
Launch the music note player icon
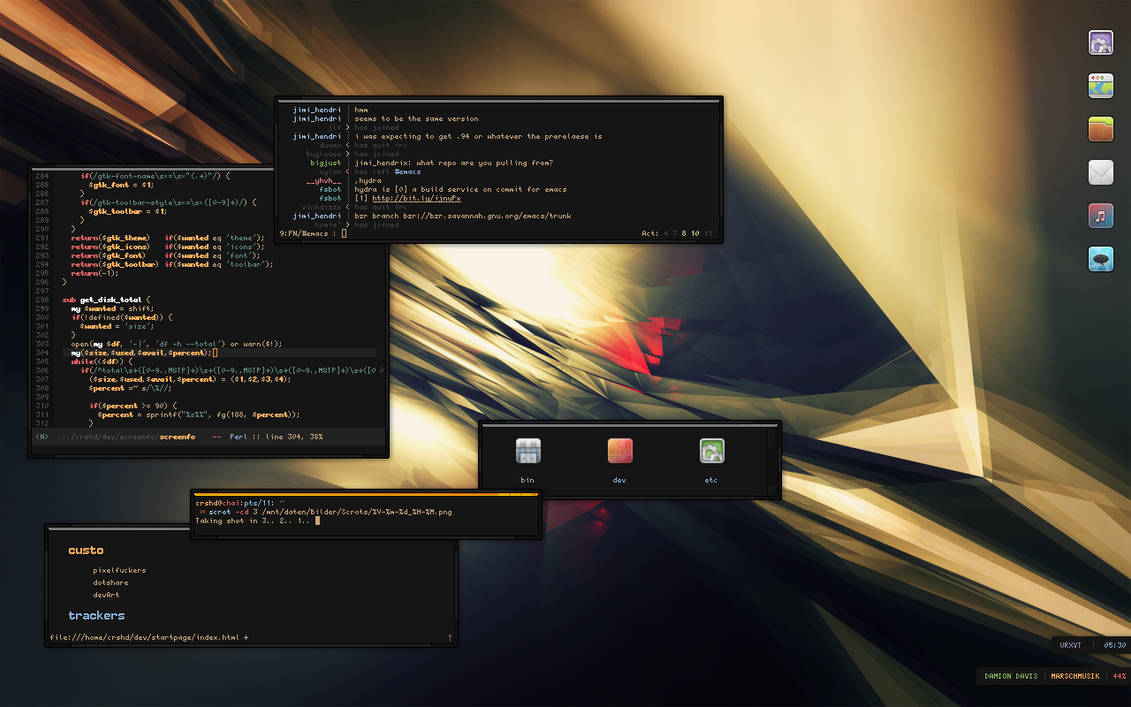coord(1101,216)
